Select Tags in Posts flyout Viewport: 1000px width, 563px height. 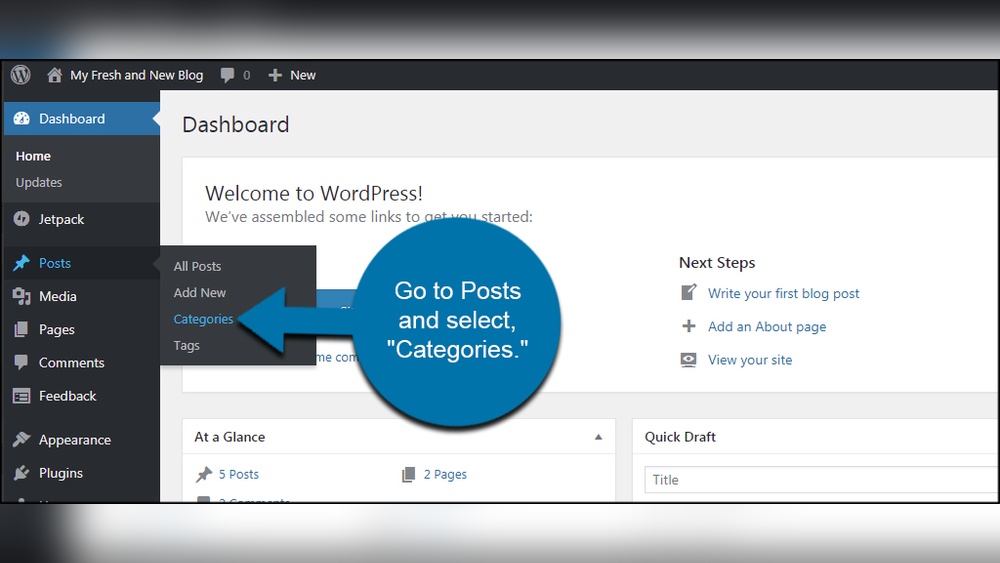[186, 346]
